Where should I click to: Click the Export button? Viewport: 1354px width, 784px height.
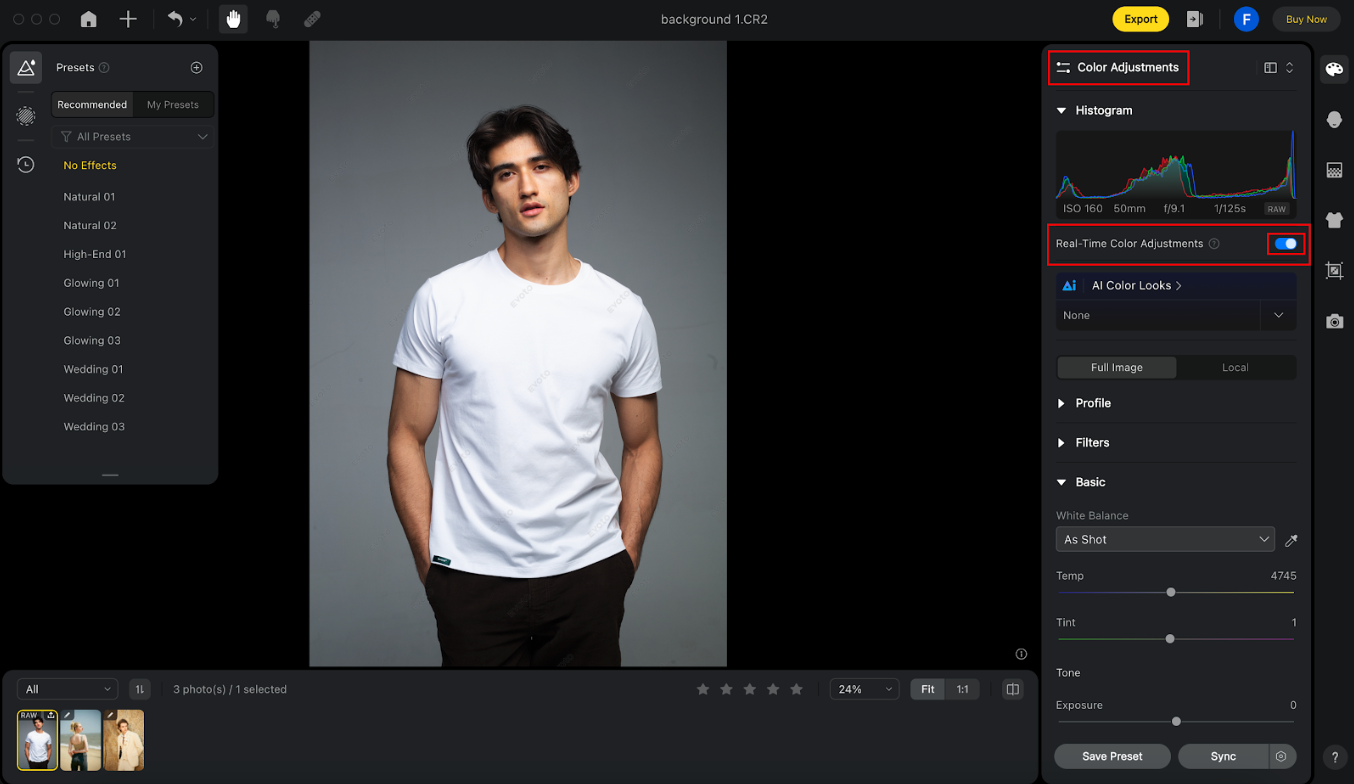tap(1140, 19)
